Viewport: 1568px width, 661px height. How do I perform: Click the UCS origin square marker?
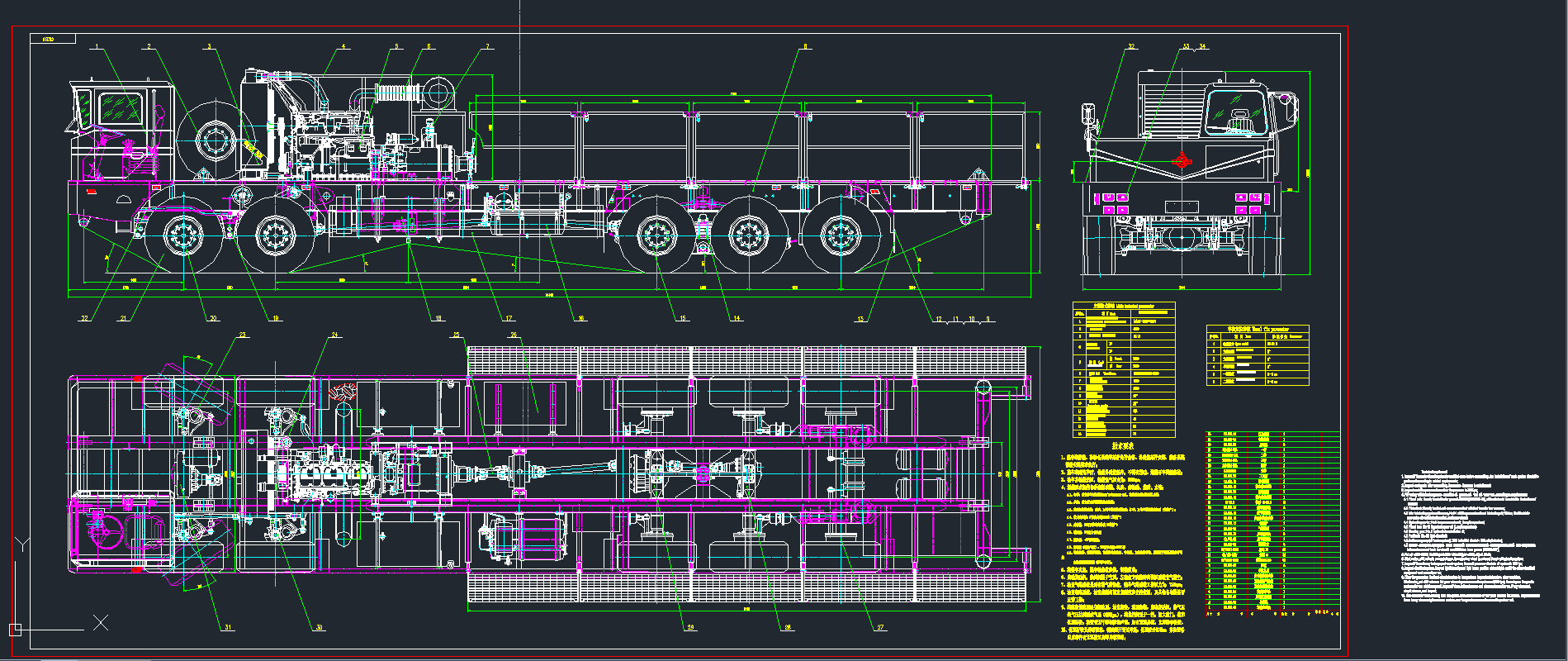14,630
